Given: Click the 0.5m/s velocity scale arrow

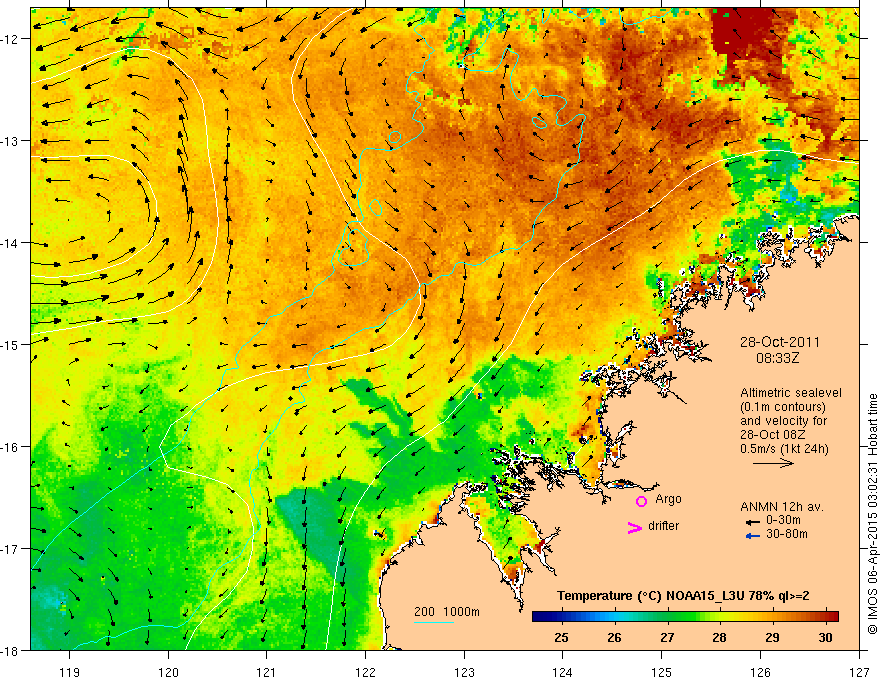Looking at the screenshot, I should pyautogui.click(x=773, y=463).
